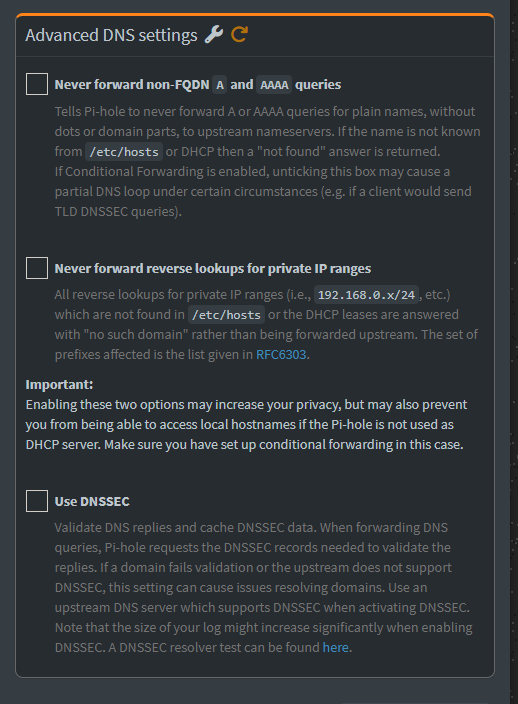
Task: Click the orange reload arrow icon in header
Action: 239,35
